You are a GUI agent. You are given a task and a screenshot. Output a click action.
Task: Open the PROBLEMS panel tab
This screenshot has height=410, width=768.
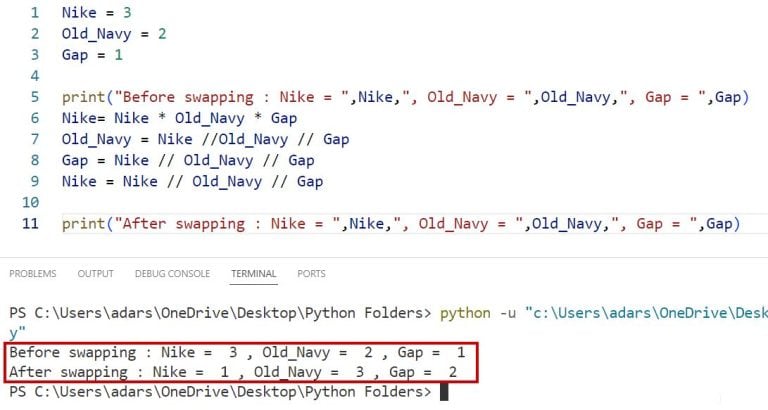pyautogui.click(x=33, y=274)
